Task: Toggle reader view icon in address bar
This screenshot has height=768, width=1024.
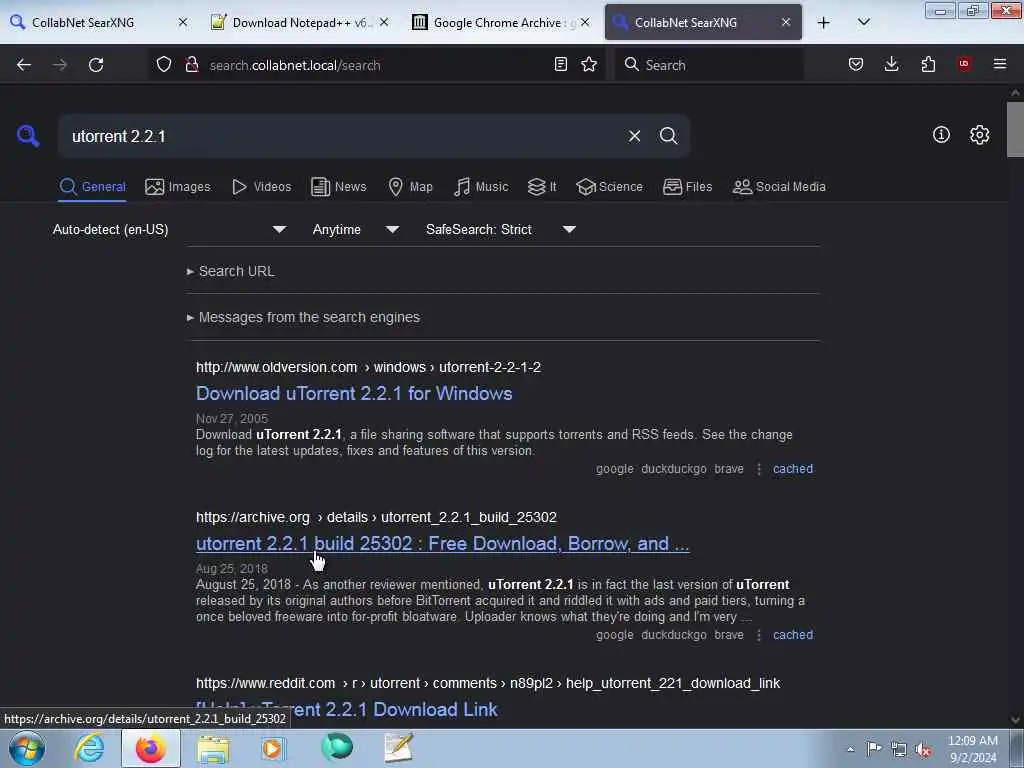Action: 560,65
